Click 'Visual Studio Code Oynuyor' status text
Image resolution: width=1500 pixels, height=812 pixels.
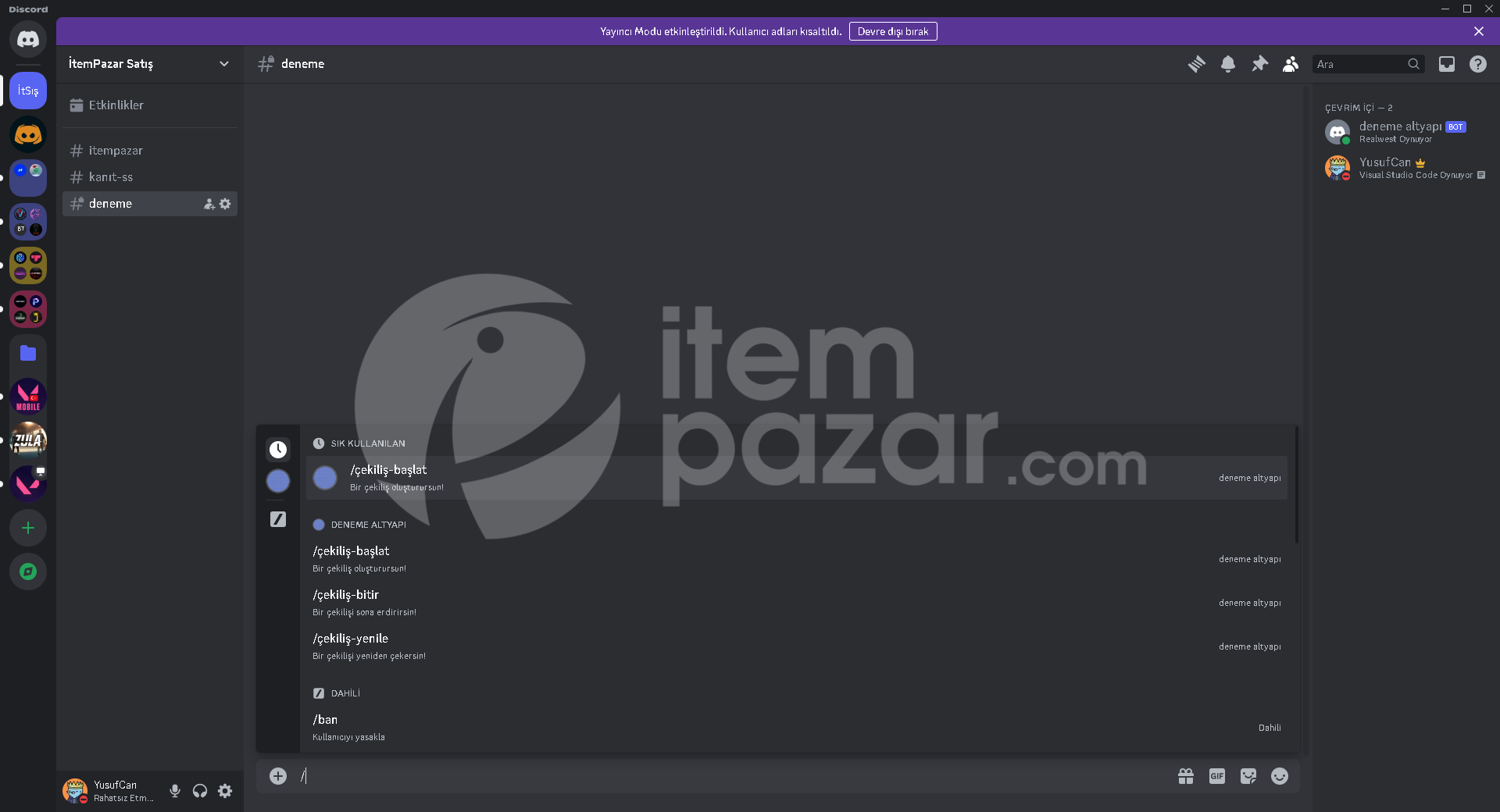[x=1416, y=175]
